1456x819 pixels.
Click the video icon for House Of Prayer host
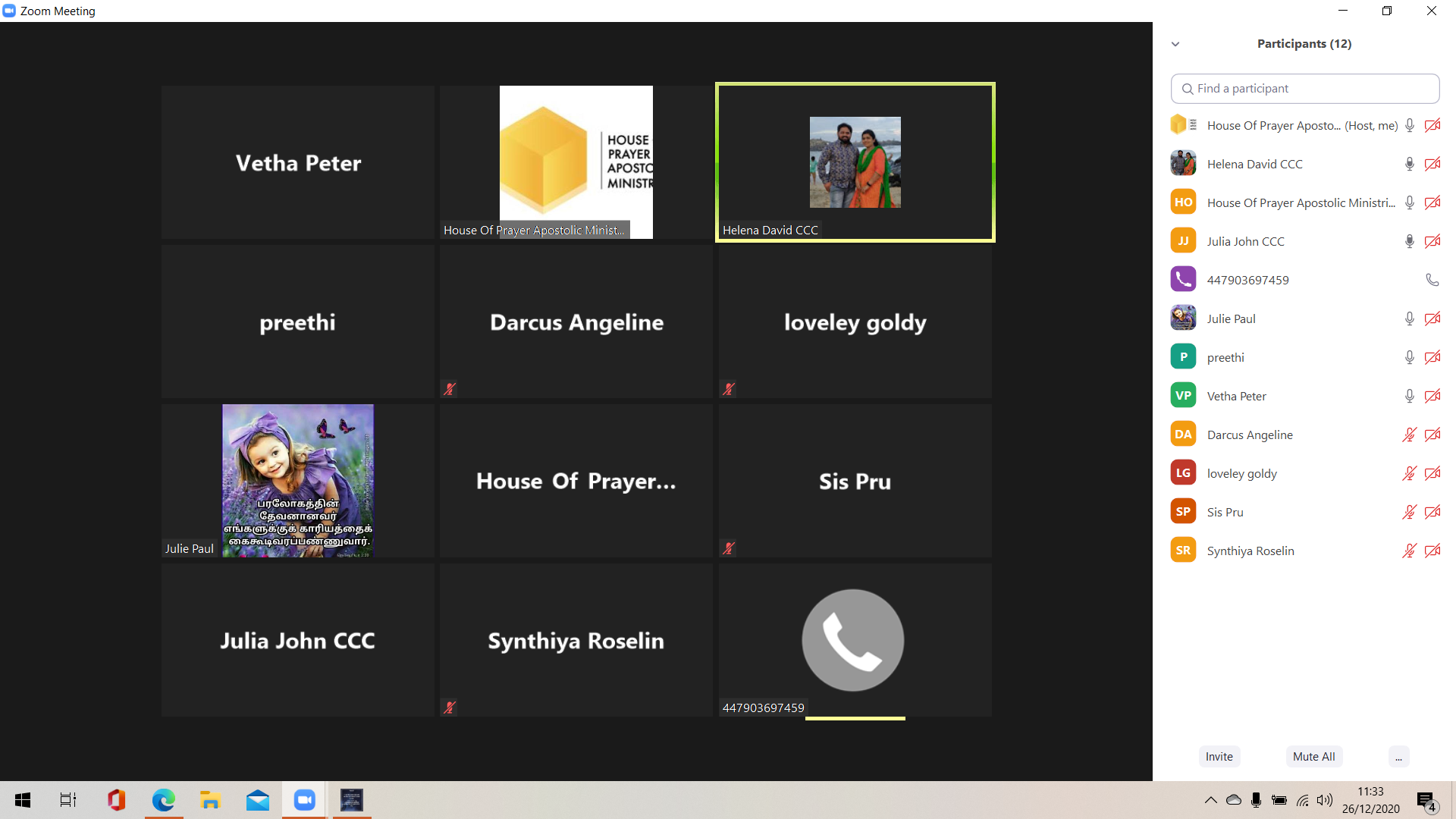coord(1435,125)
